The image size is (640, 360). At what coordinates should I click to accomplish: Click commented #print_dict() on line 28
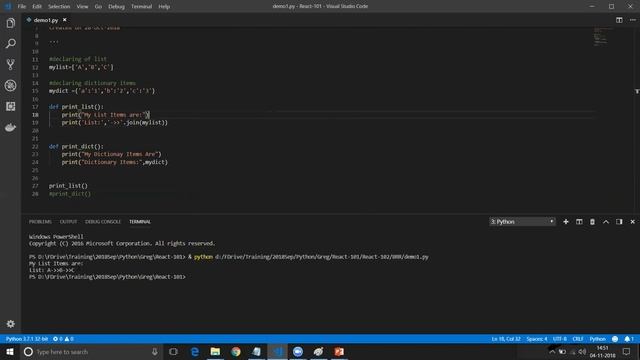pos(70,194)
